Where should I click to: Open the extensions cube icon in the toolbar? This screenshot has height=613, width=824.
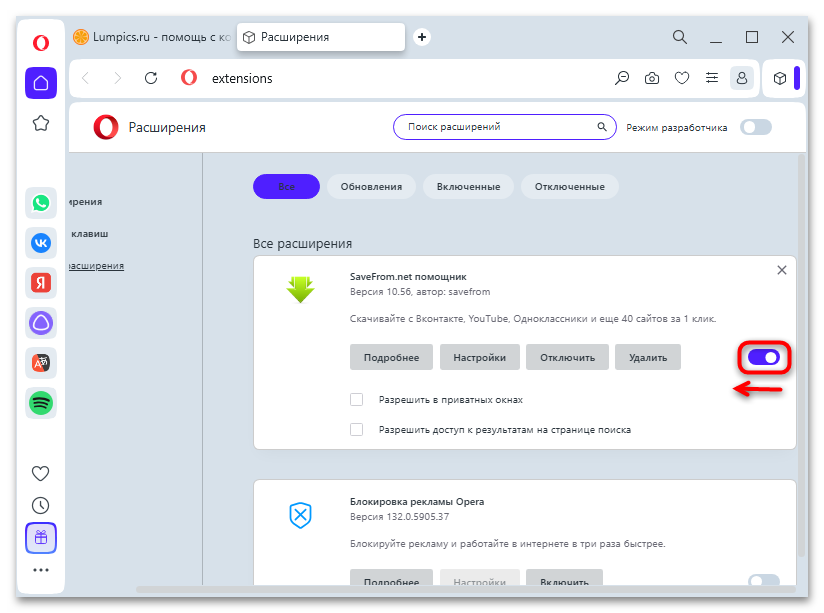780,78
